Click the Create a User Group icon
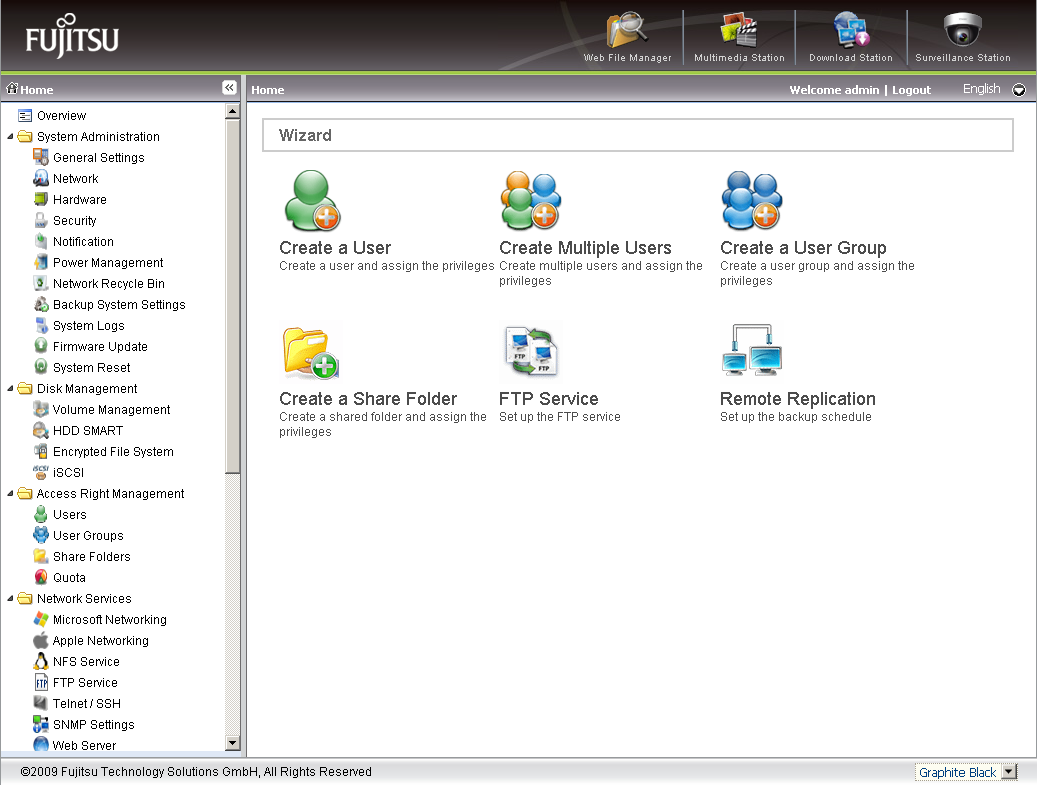 point(751,201)
